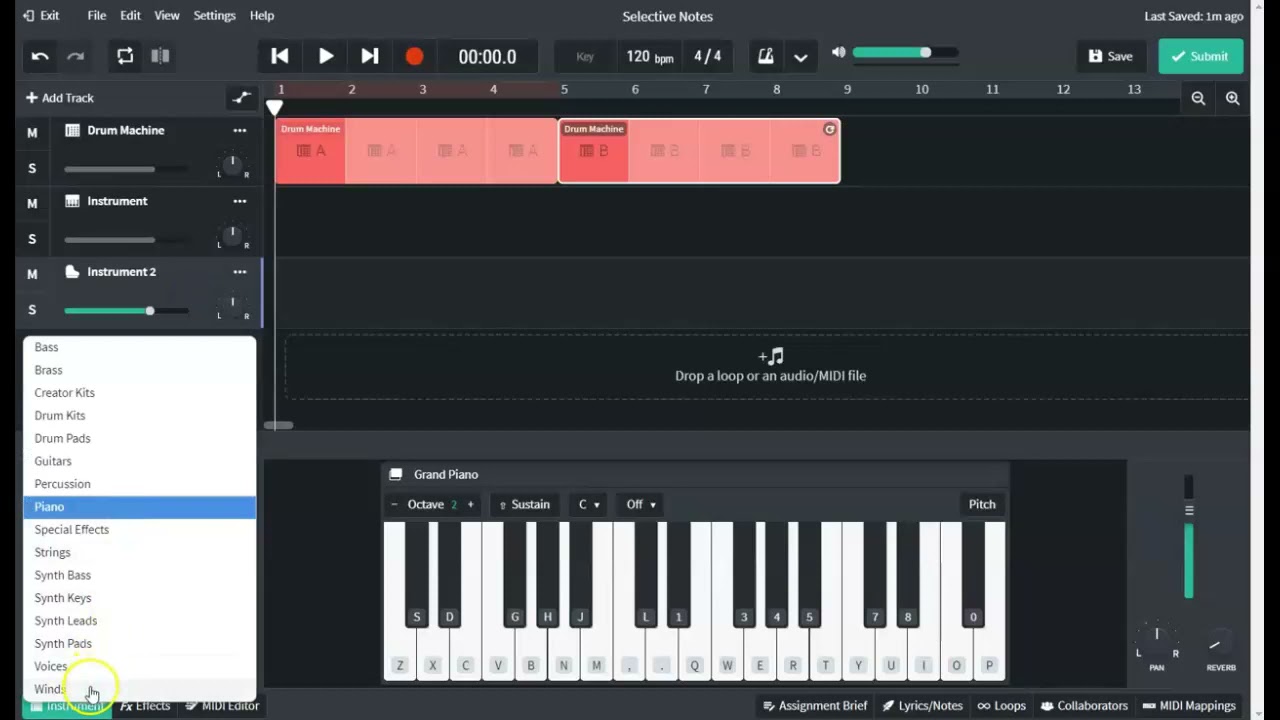Decrease the keyboard octave with minus
Screen dimensions: 1280x720
394,505
